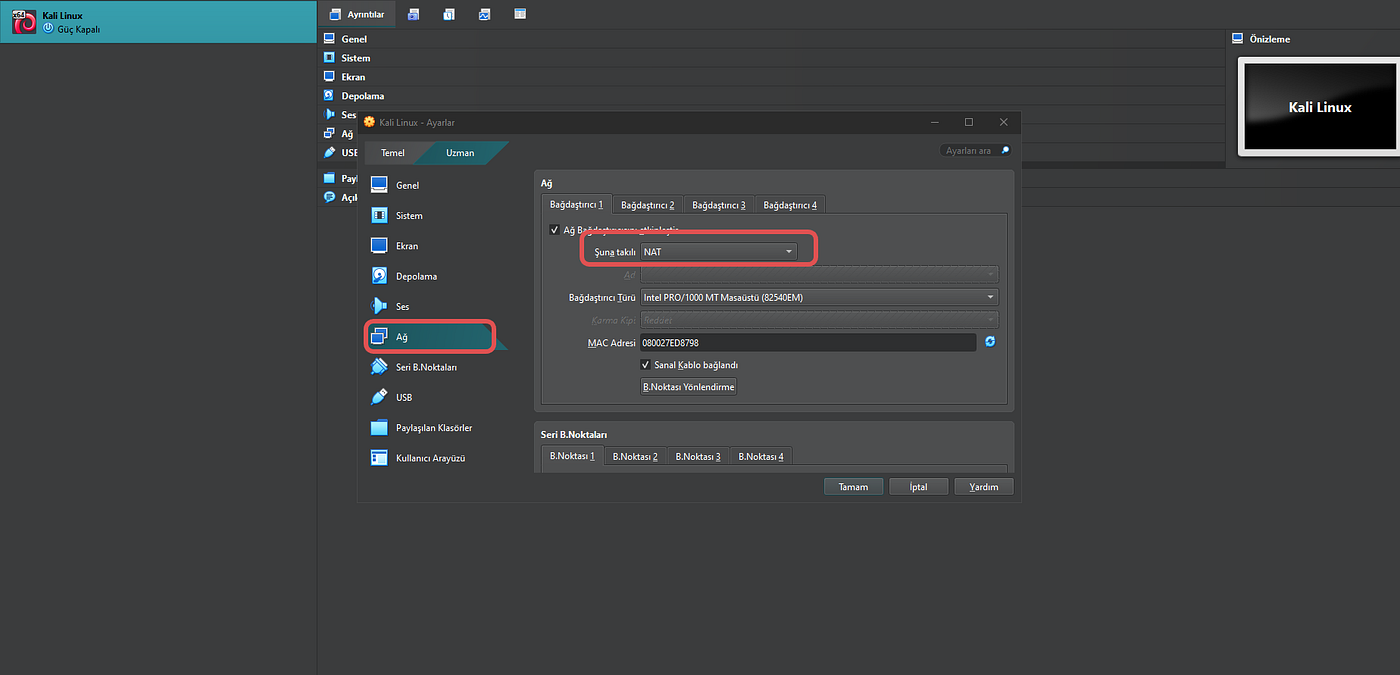Image resolution: width=1400 pixels, height=675 pixels.
Task: Regenerate MAC address with the refresh icon
Action: (990, 342)
